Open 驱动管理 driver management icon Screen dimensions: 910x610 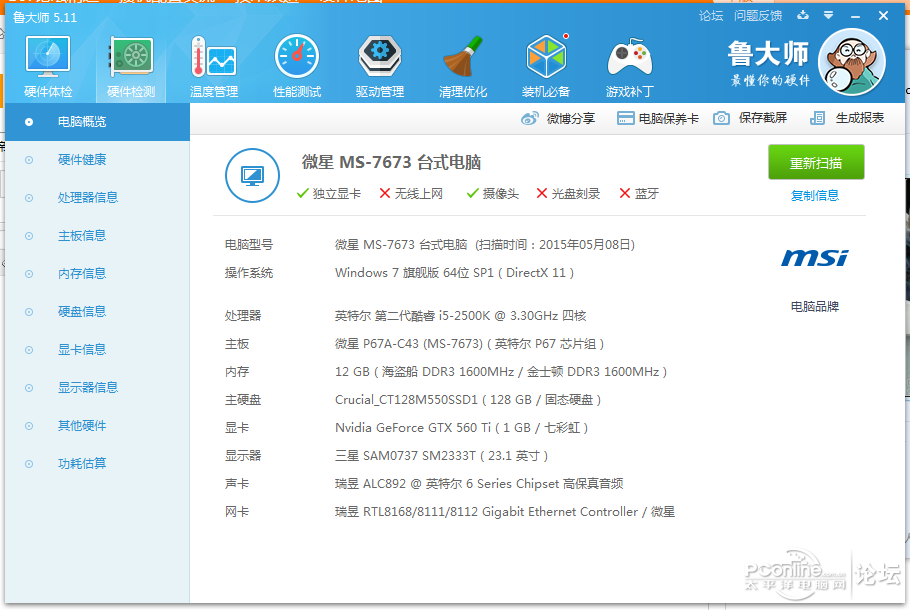[x=380, y=57]
